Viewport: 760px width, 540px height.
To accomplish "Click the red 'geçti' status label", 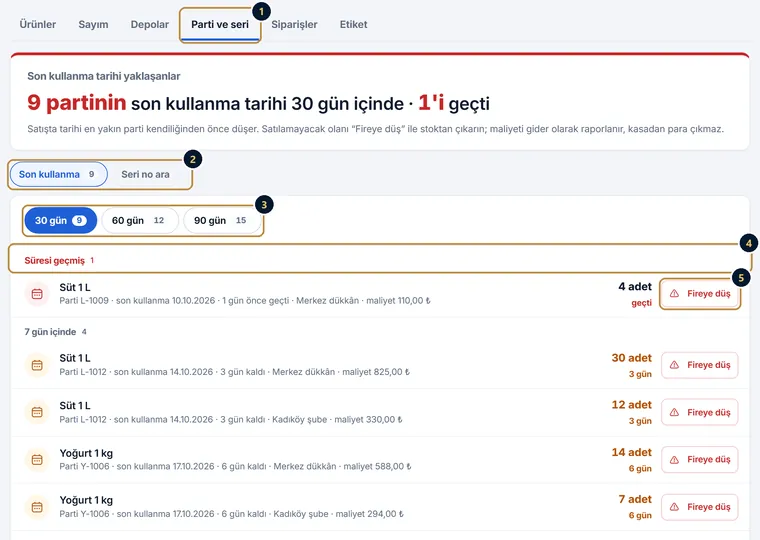I will pos(641,303).
